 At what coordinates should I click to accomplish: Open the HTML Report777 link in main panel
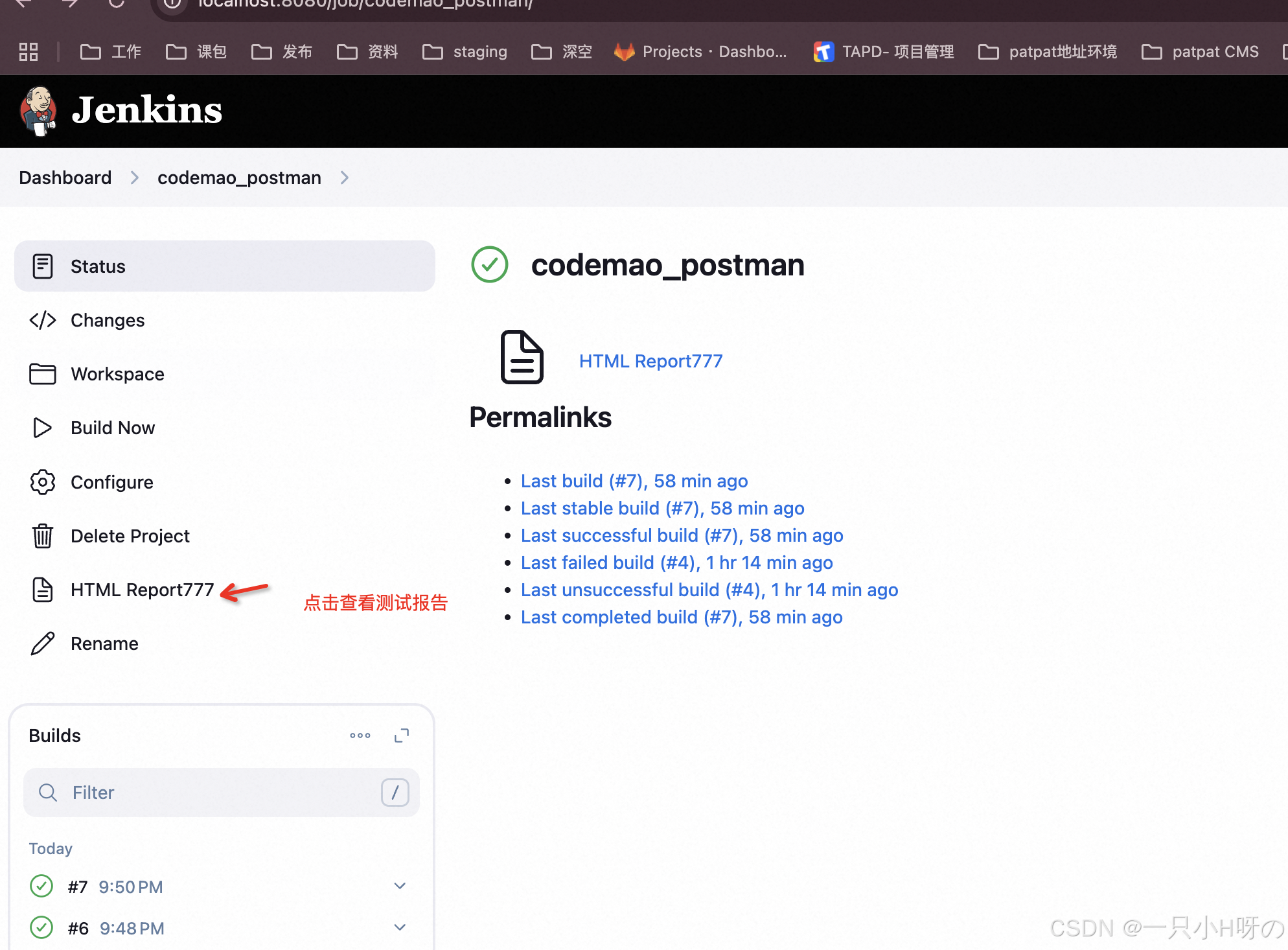651,361
